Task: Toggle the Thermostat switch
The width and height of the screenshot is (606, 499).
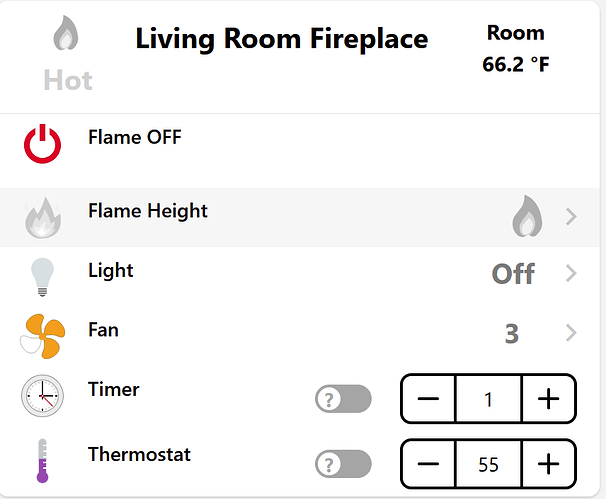Action: click(x=343, y=464)
